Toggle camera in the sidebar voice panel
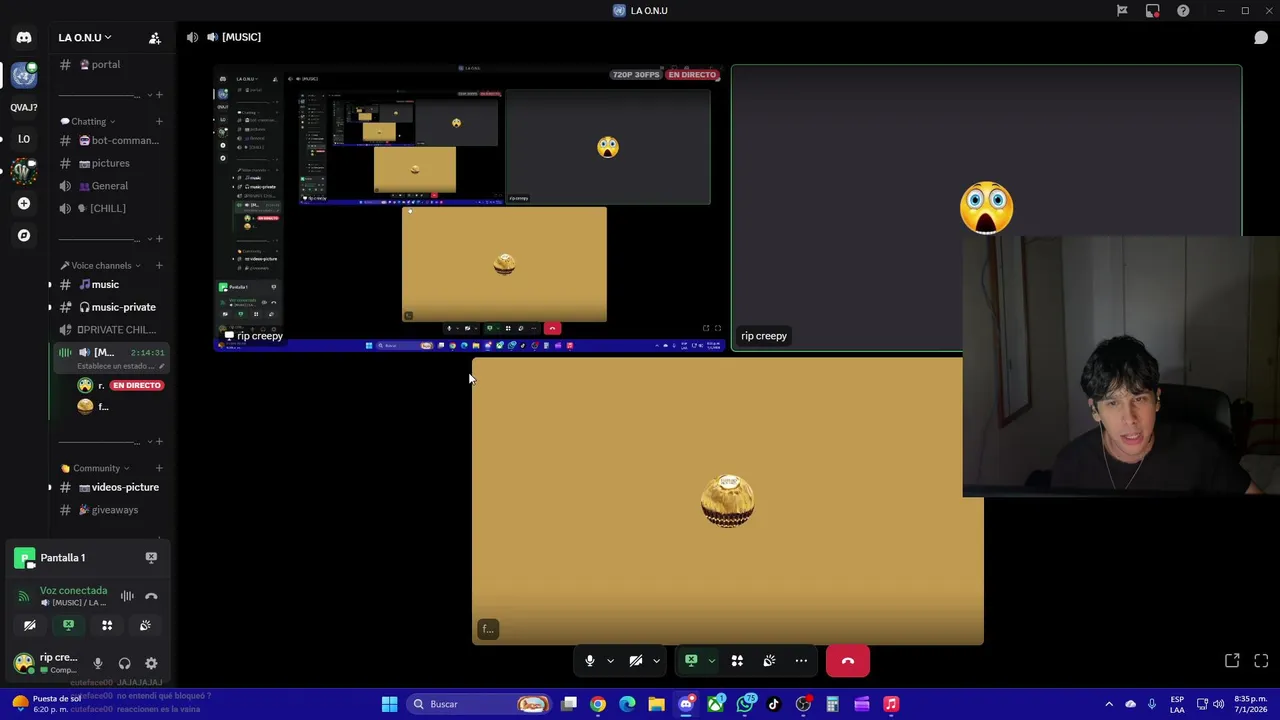This screenshot has width=1280, height=720. coord(30,625)
